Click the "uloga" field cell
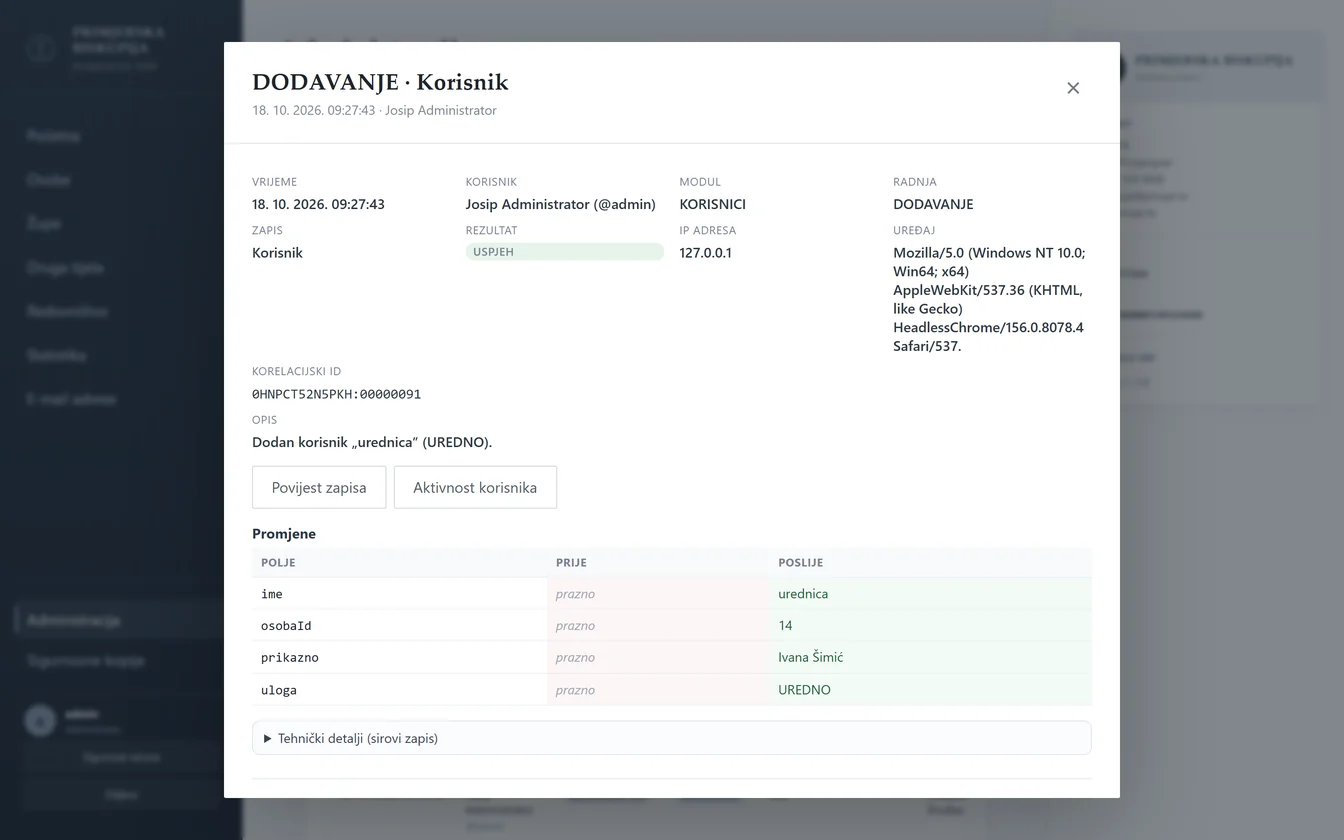The image size is (1344, 840). click(x=400, y=690)
